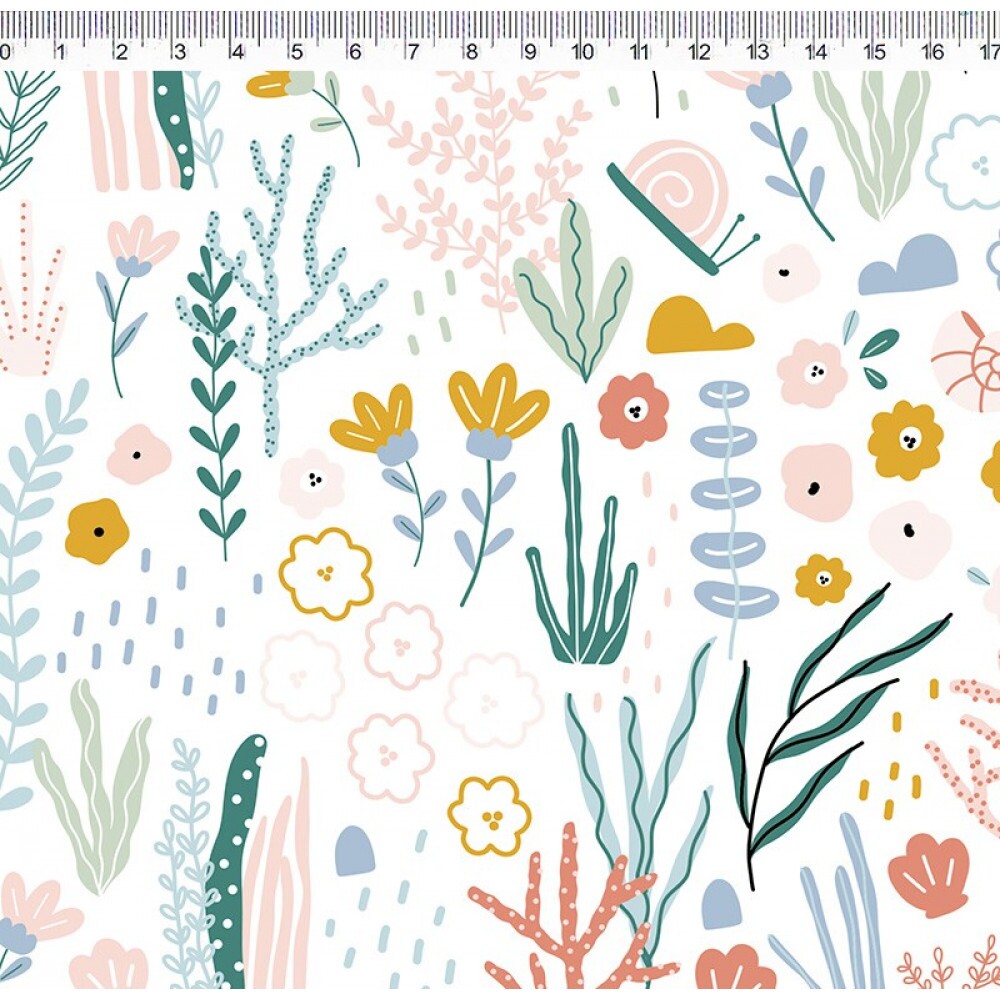Image resolution: width=1000 pixels, height=1000 pixels.
Task: Click the dark green leafy stem plant
Action: click(x=216, y=400)
